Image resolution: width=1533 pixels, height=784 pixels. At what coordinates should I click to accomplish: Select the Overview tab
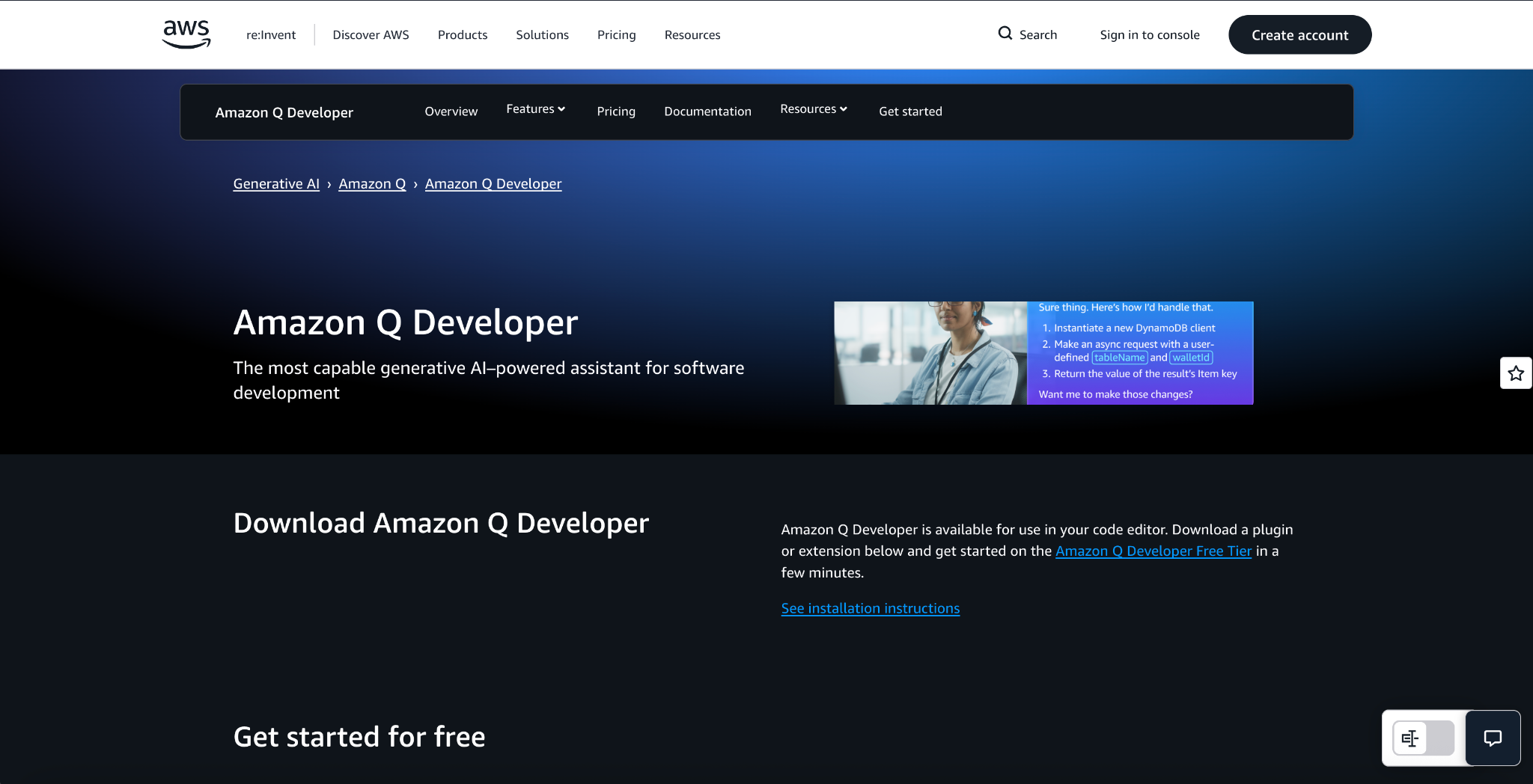pyautogui.click(x=451, y=111)
